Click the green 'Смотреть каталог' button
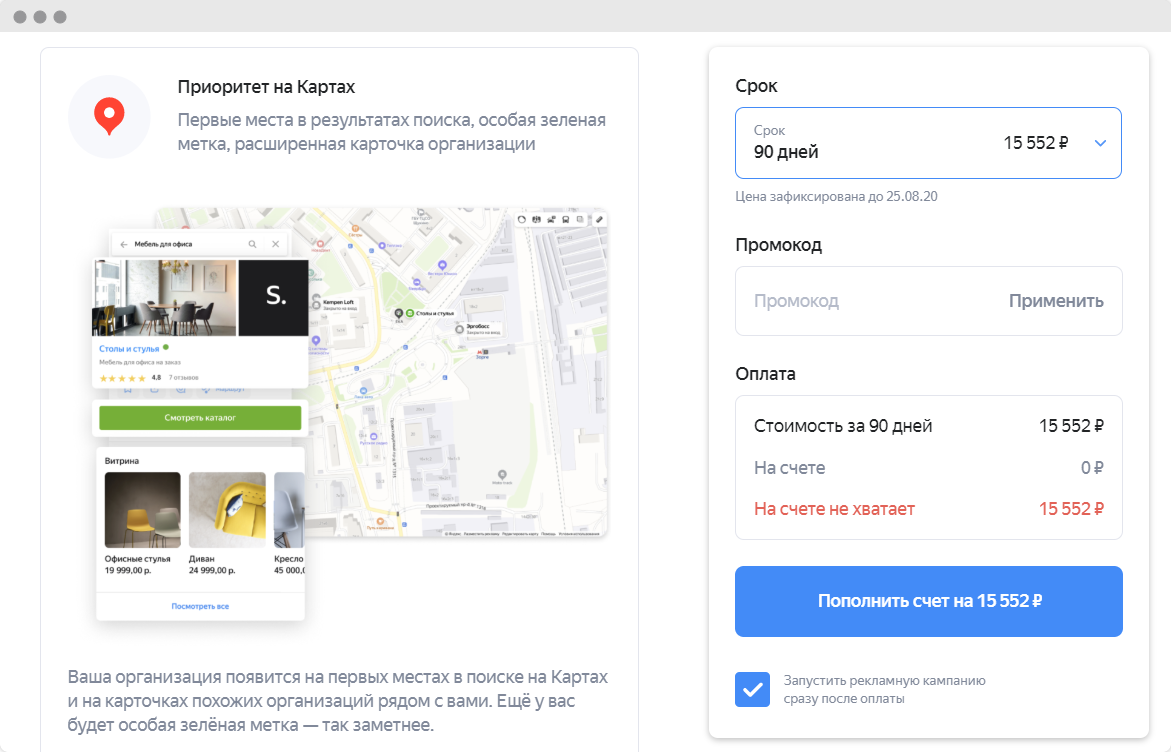This screenshot has width=1171, height=752. pyautogui.click(x=200, y=417)
